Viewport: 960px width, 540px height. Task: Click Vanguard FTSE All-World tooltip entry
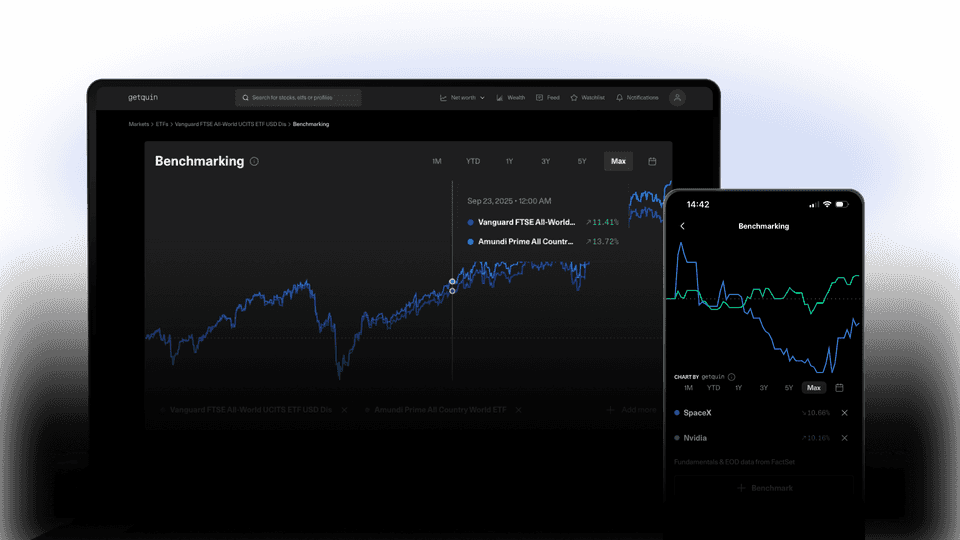point(542,222)
